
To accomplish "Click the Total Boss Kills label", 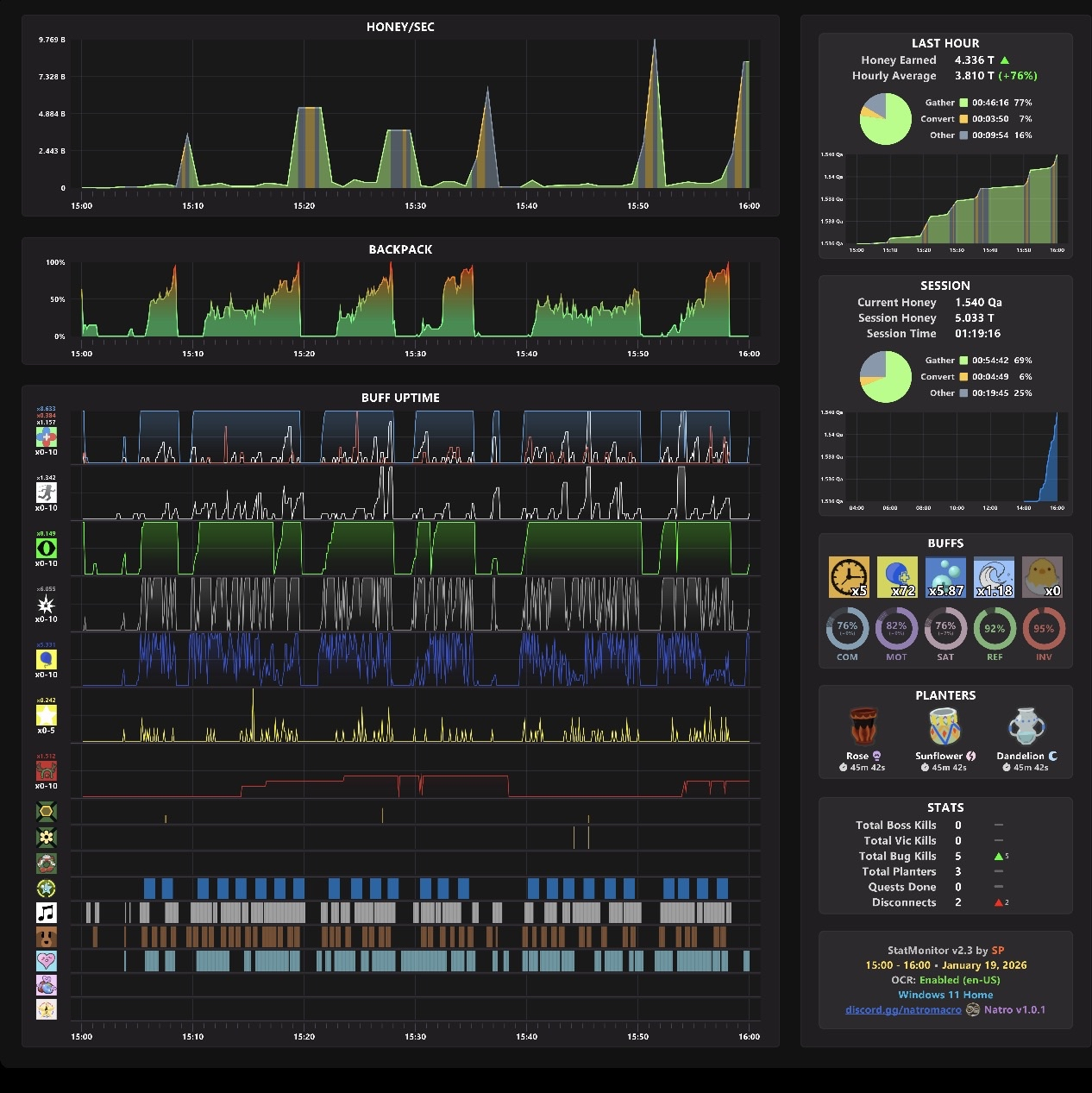I will click(x=895, y=826).
